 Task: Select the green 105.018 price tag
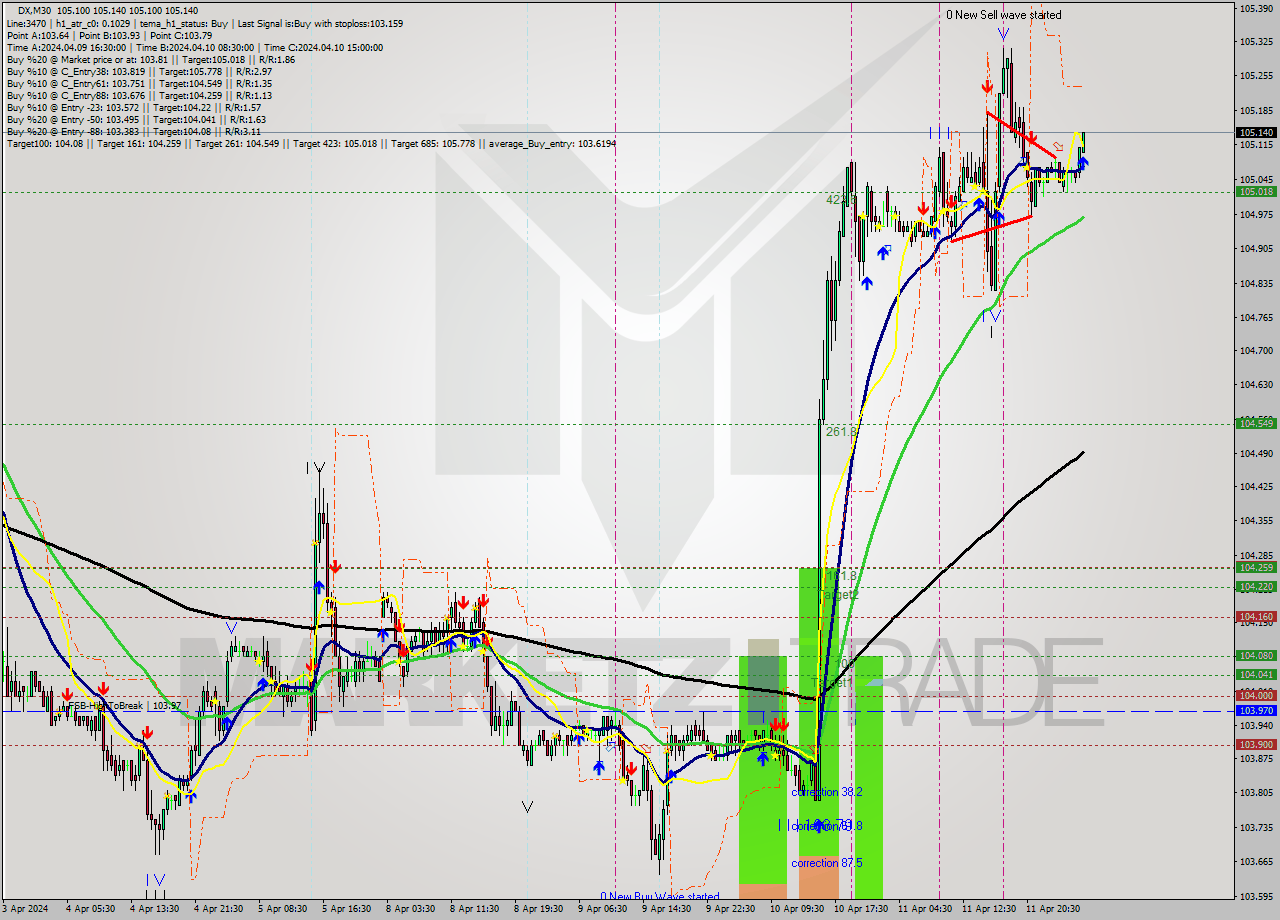click(x=1256, y=191)
